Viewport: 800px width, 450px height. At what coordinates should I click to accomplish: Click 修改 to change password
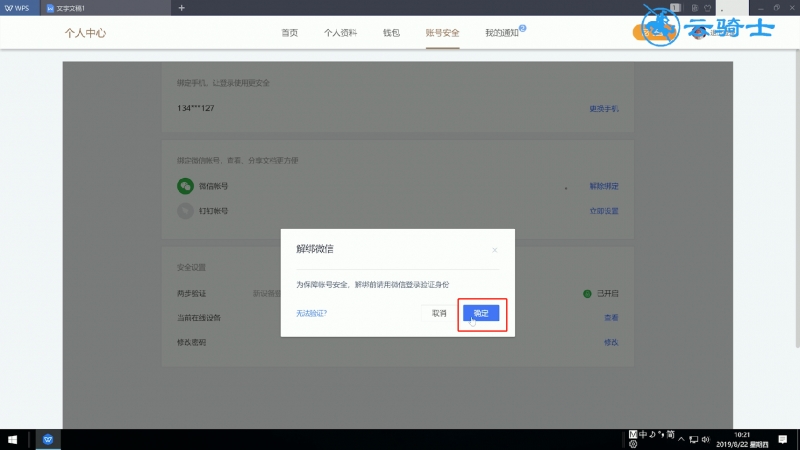click(x=611, y=342)
